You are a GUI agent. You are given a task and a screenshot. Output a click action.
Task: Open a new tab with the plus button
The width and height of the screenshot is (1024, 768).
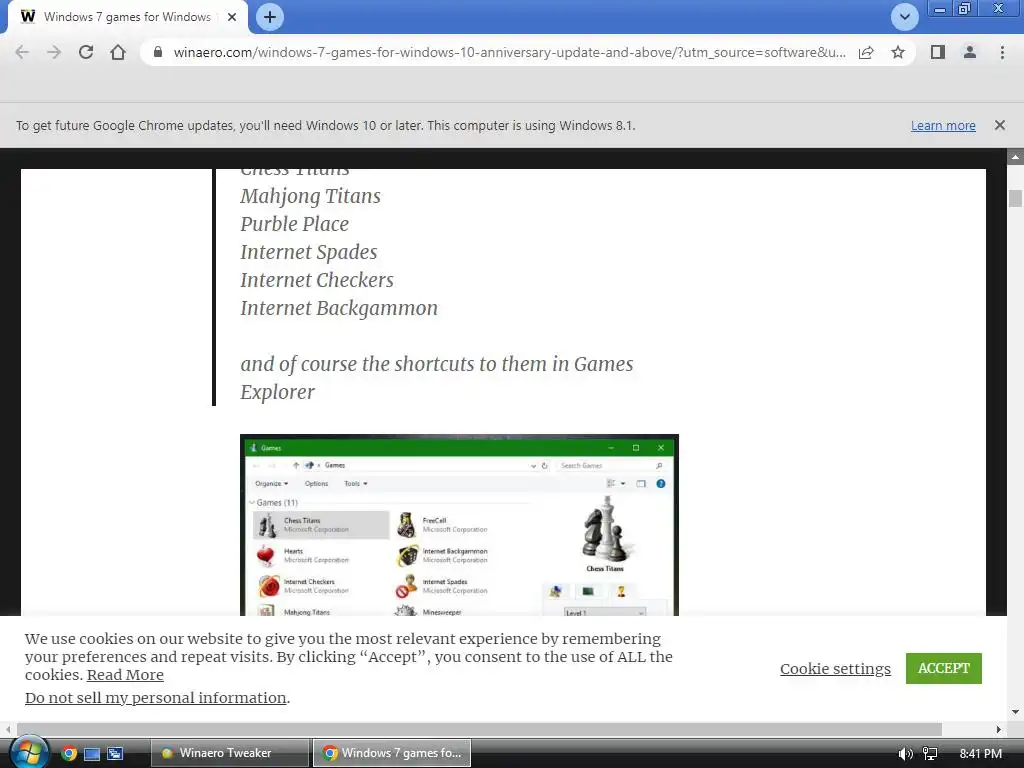(270, 17)
